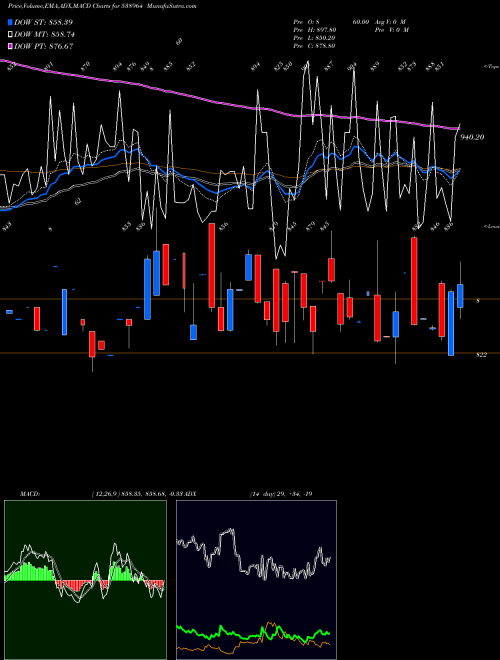Select the 'DOW PT: 876.67' legend text
The image size is (500, 660).
point(44,46)
